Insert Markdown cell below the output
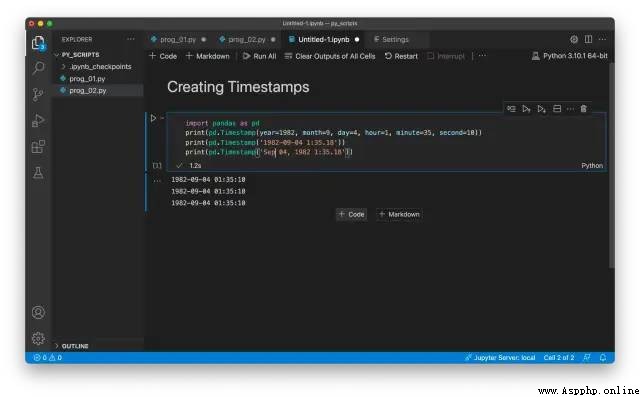Image resolution: width=640 pixels, height=397 pixels. [399, 214]
